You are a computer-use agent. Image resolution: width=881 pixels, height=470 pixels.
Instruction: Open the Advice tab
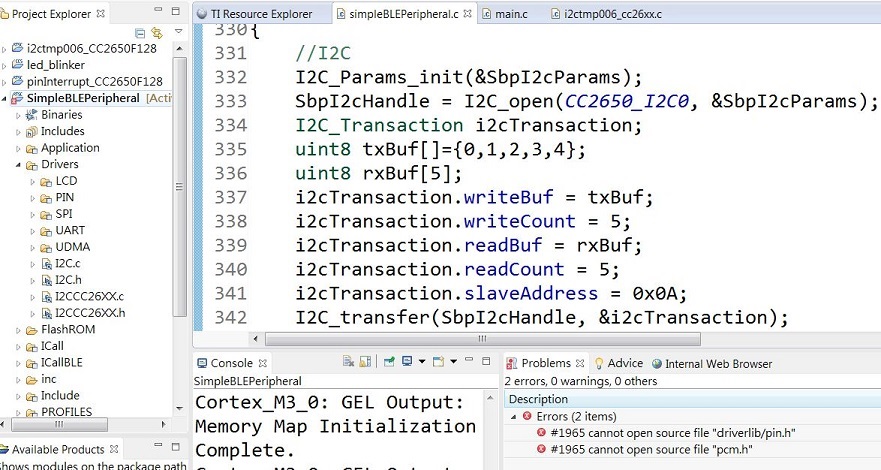[619, 363]
